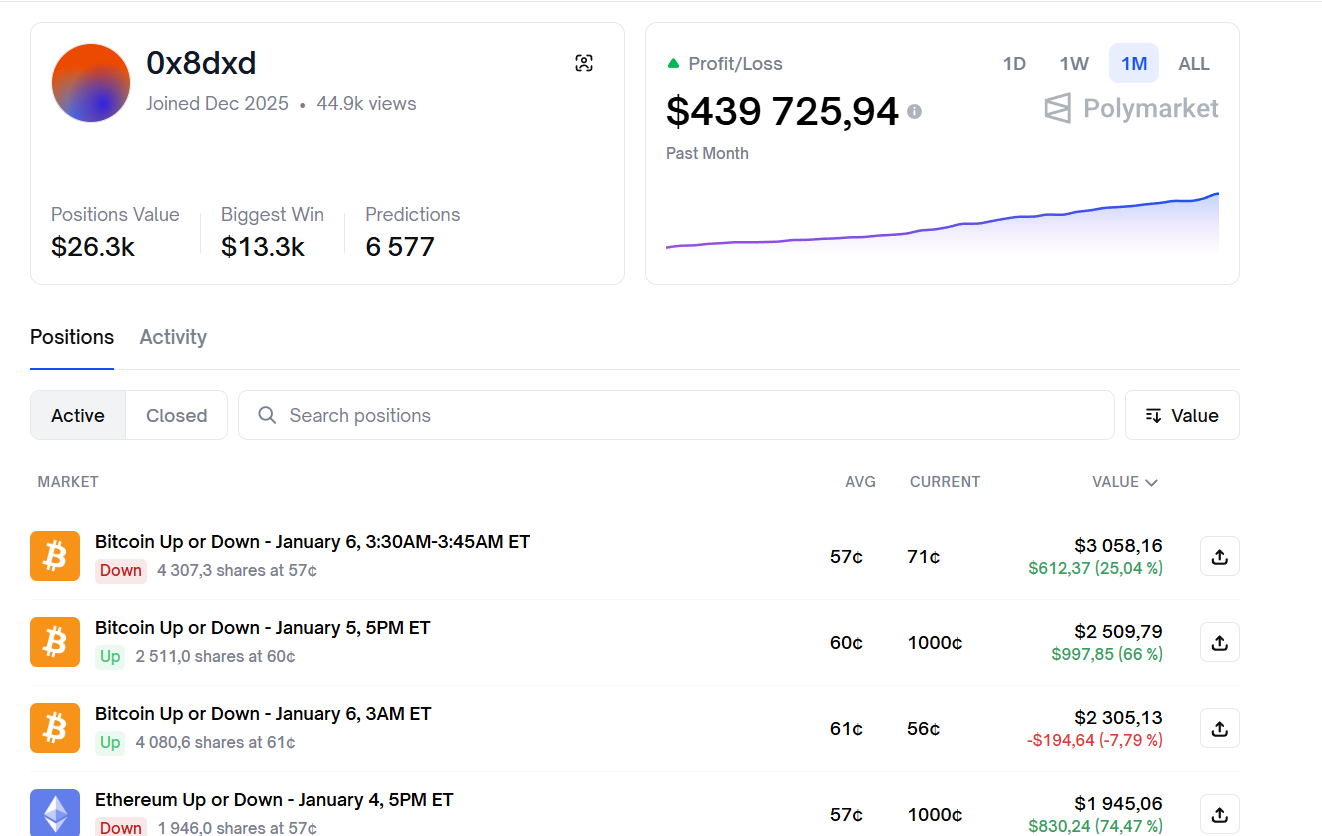
Task: Click the Bitcoin logo for the 3:30AM-3:45AM market
Action: click(x=55, y=556)
